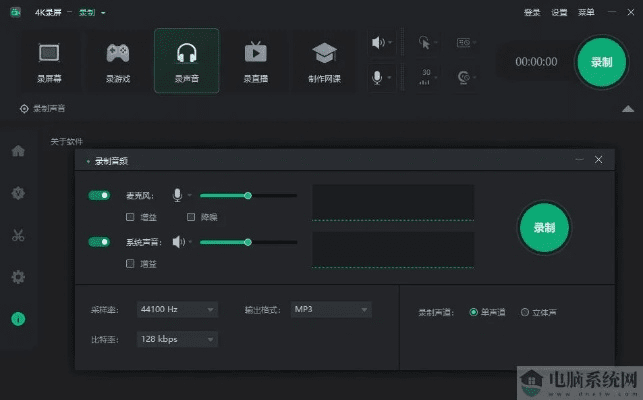643x400 pixels.
Task: Enable the 降噪 noise reduction checkbox
Action: (x=190, y=217)
